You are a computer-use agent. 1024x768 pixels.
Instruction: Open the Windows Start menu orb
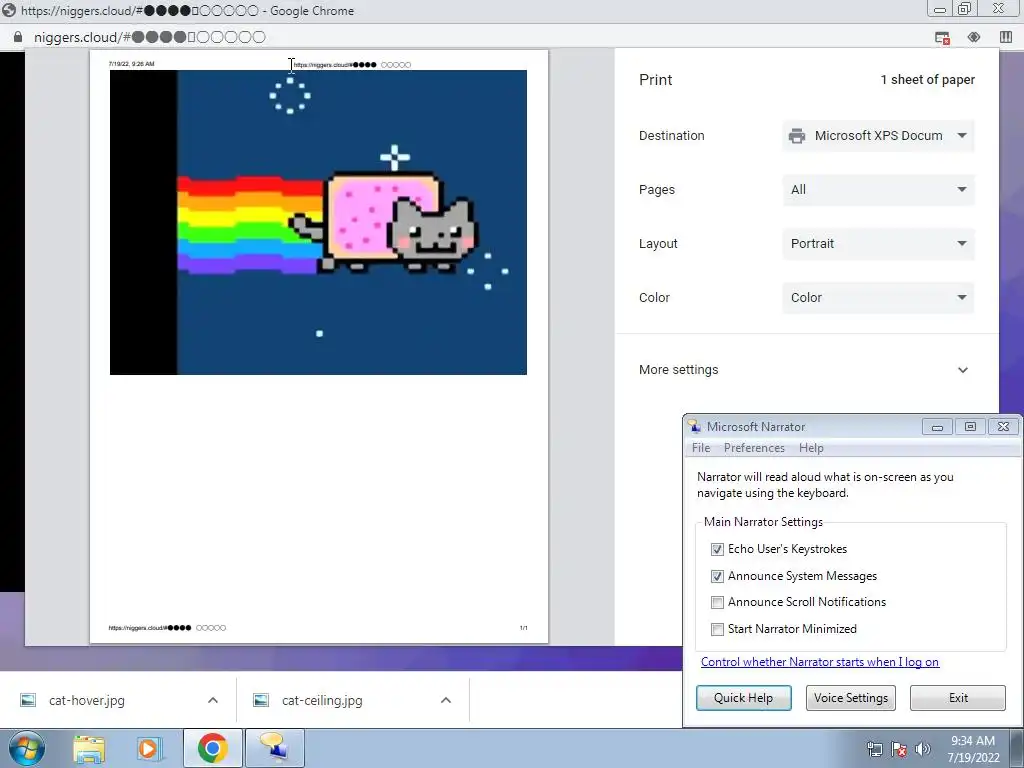pyautogui.click(x=26, y=748)
